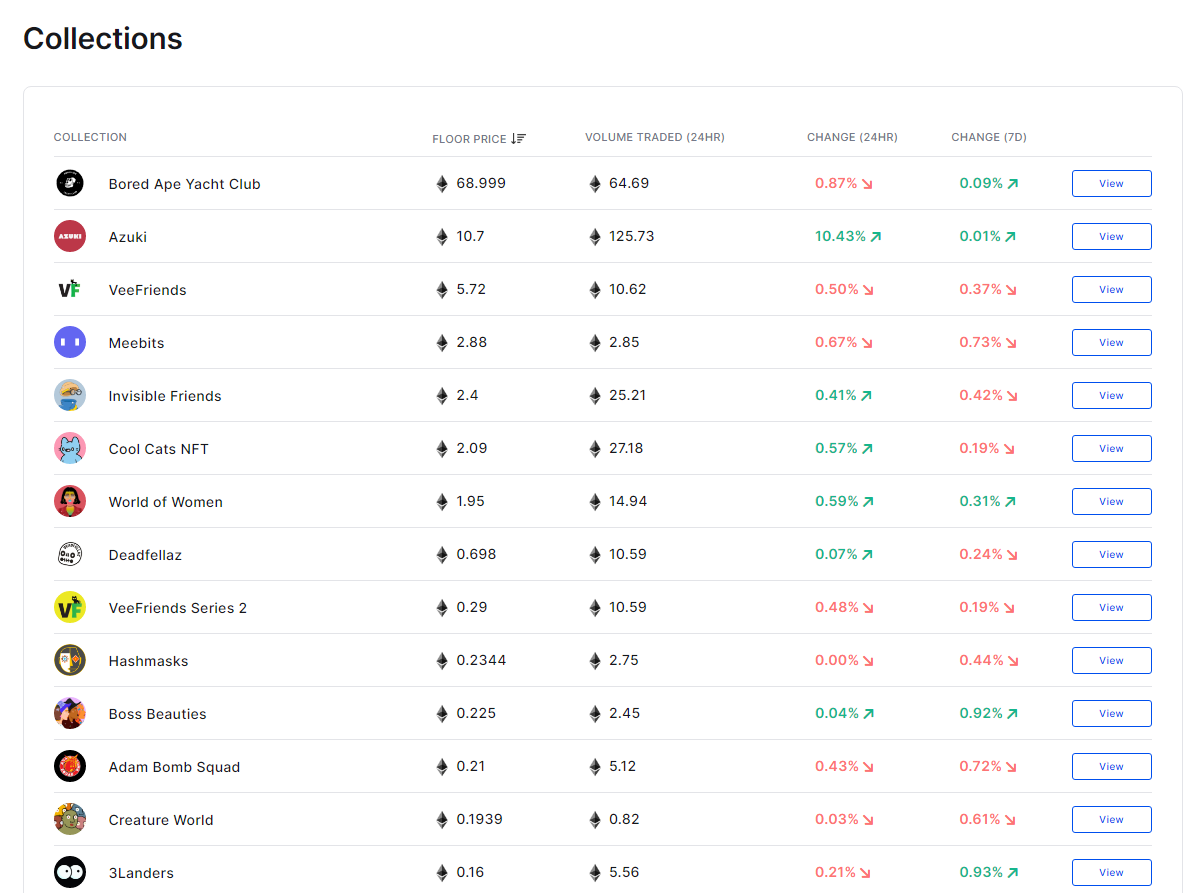
Task: Select the Invisible Friends name text
Action: (164, 396)
